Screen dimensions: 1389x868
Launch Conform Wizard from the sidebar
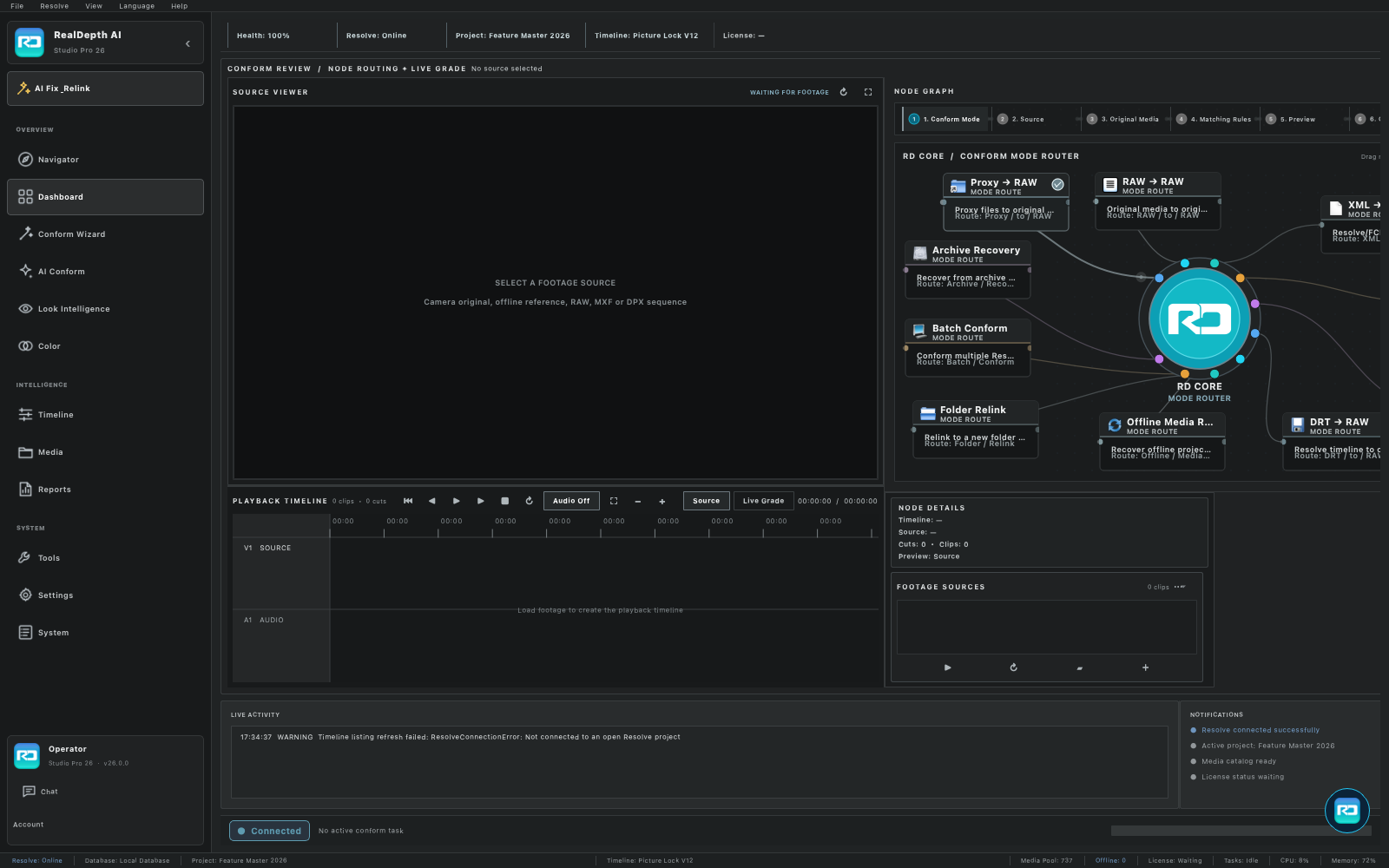click(x=105, y=234)
